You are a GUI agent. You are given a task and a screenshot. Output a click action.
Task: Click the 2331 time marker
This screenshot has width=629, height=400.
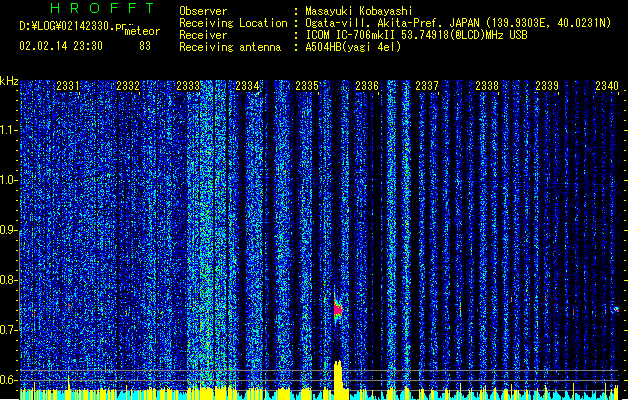[68, 86]
